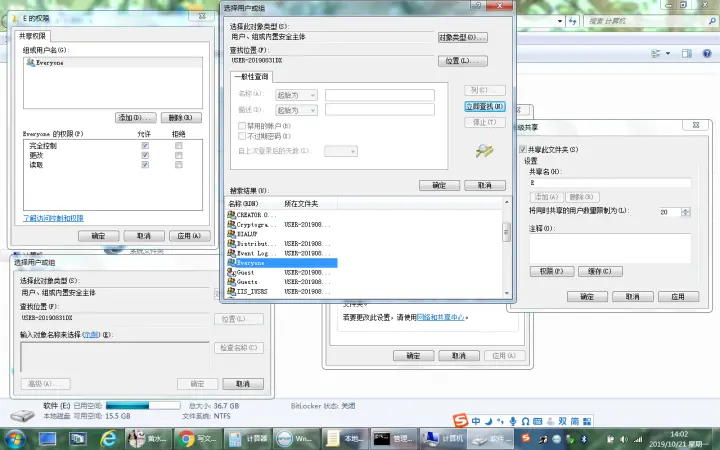
Task: Click the 注释 text box in the 高级共享 dialog
Action: click(x=610, y=248)
